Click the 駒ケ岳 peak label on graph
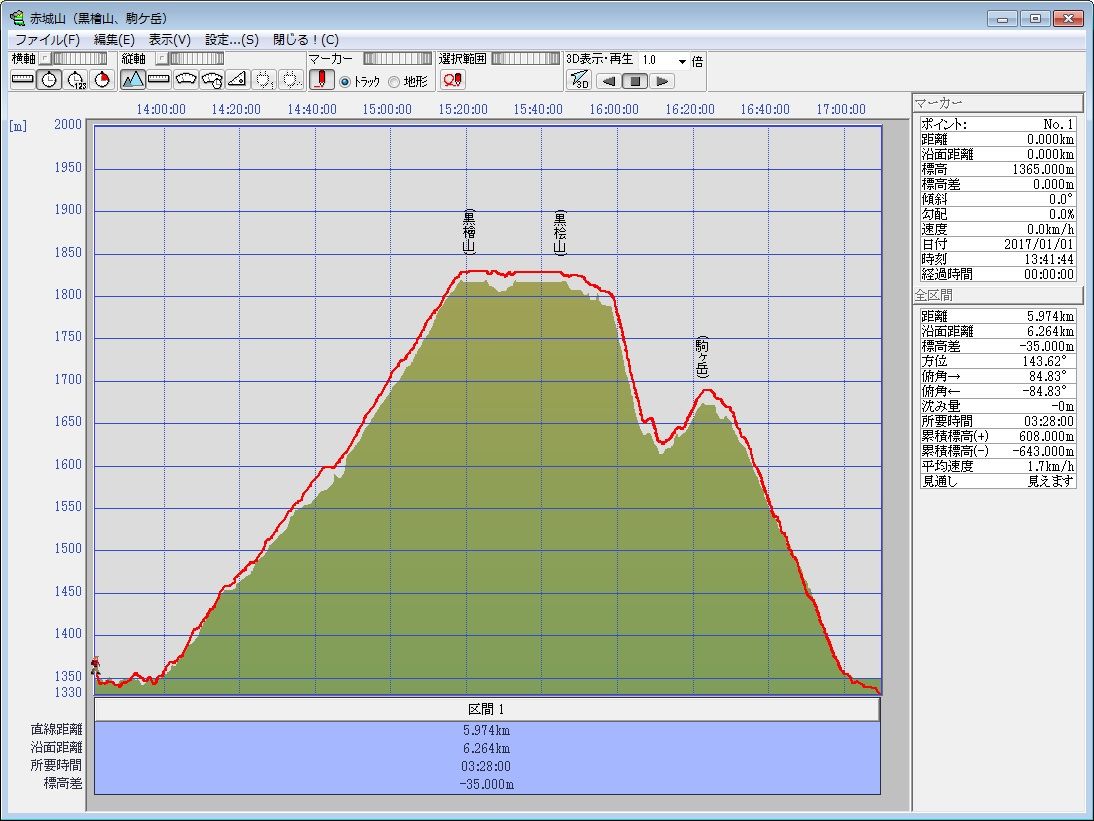 (702, 357)
